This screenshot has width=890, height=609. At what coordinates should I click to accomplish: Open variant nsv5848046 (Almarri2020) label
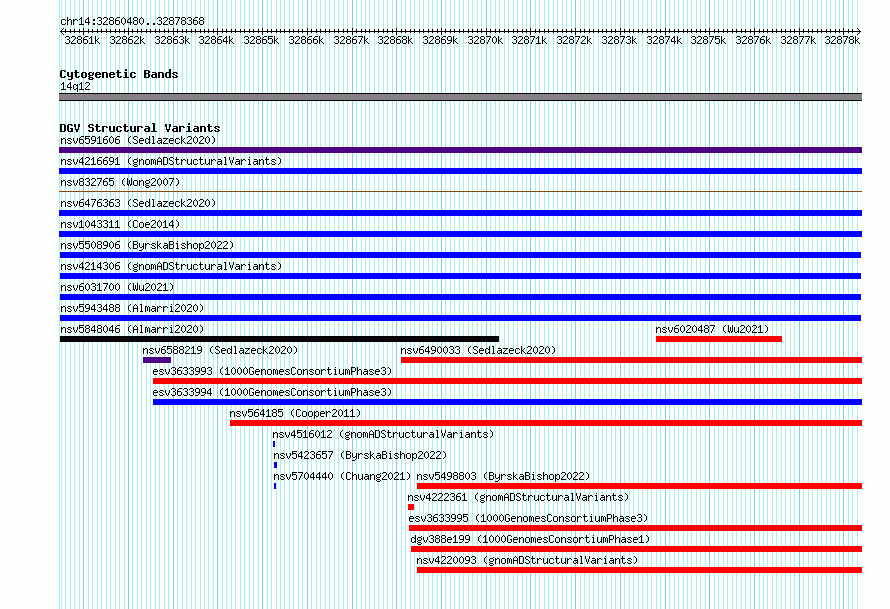132,329
